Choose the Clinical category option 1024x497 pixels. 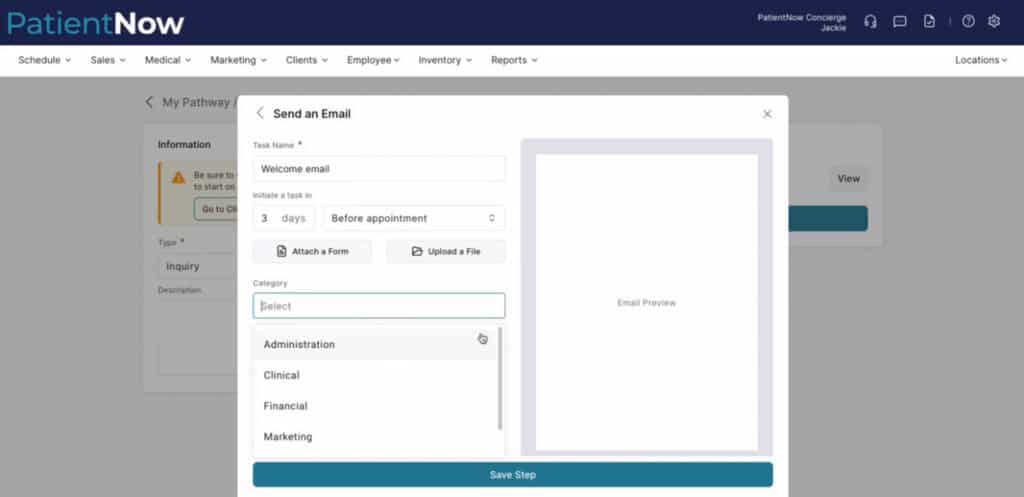(x=281, y=375)
